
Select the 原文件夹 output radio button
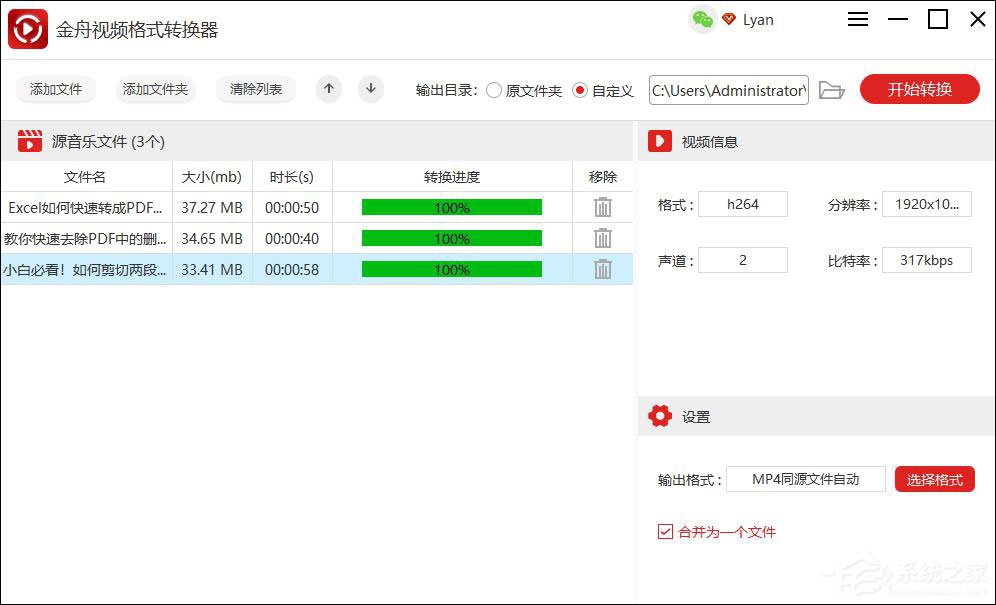click(494, 90)
